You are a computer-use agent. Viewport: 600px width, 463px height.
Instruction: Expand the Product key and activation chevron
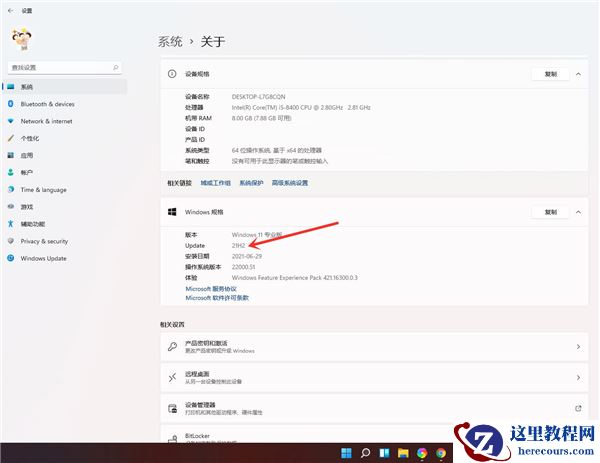[x=578, y=347]
